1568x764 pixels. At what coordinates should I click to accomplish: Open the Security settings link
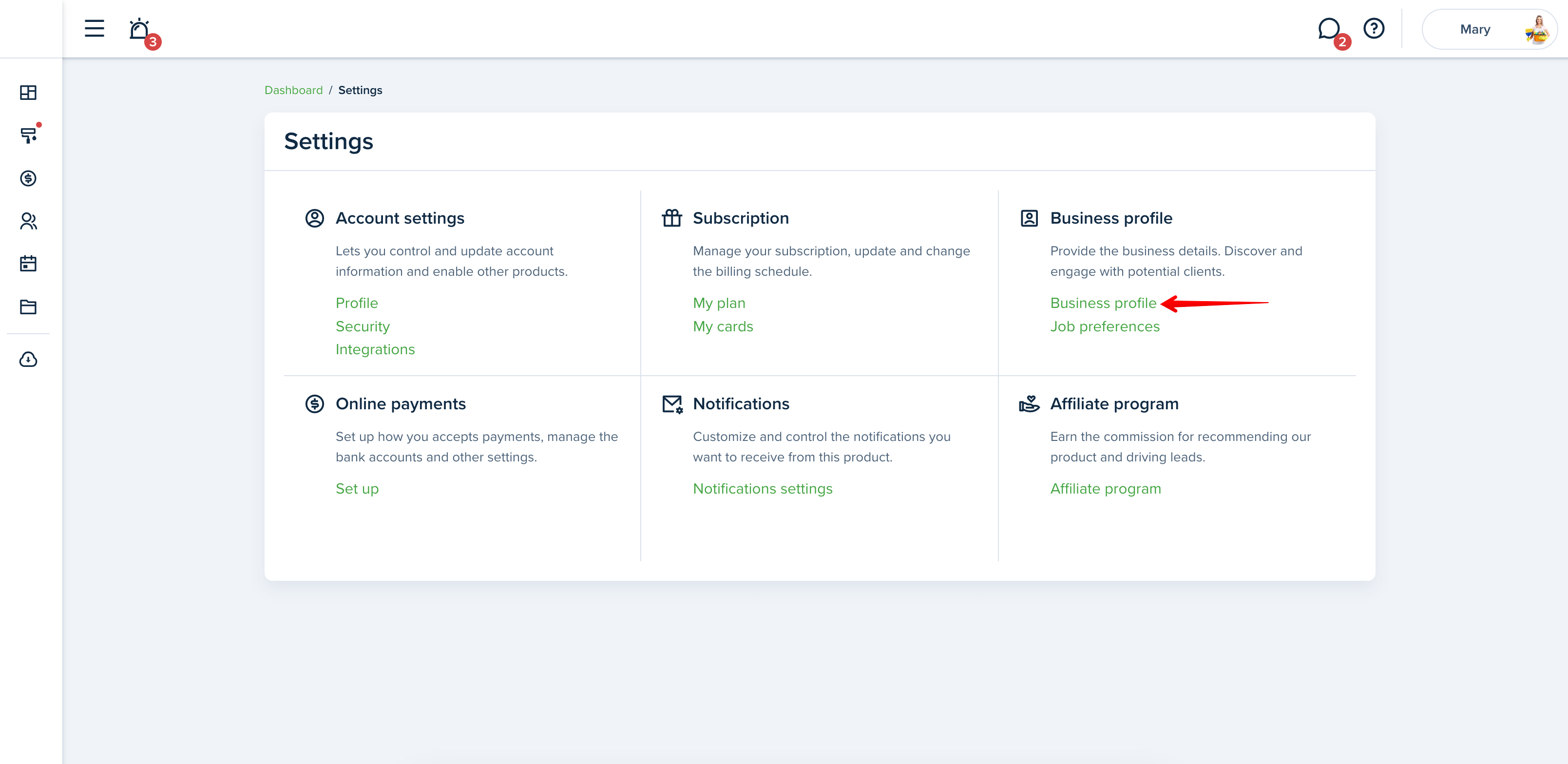click(363, 326)
